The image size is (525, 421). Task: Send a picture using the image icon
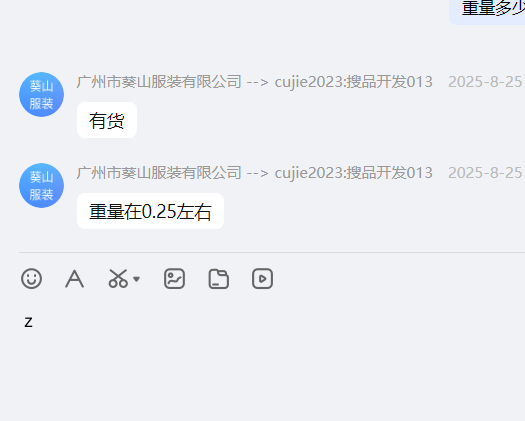[x=174, y=278]
